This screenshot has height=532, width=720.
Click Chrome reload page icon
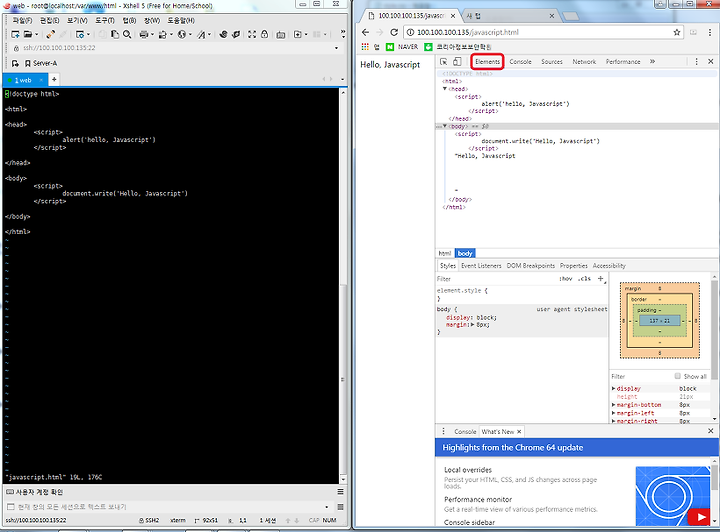coord(394,32)
